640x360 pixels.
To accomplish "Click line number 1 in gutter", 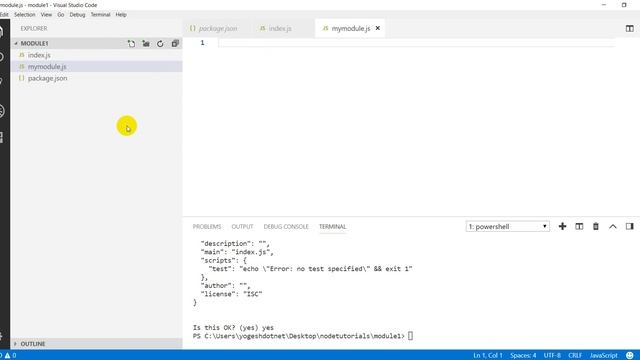I will pos(202,42).
